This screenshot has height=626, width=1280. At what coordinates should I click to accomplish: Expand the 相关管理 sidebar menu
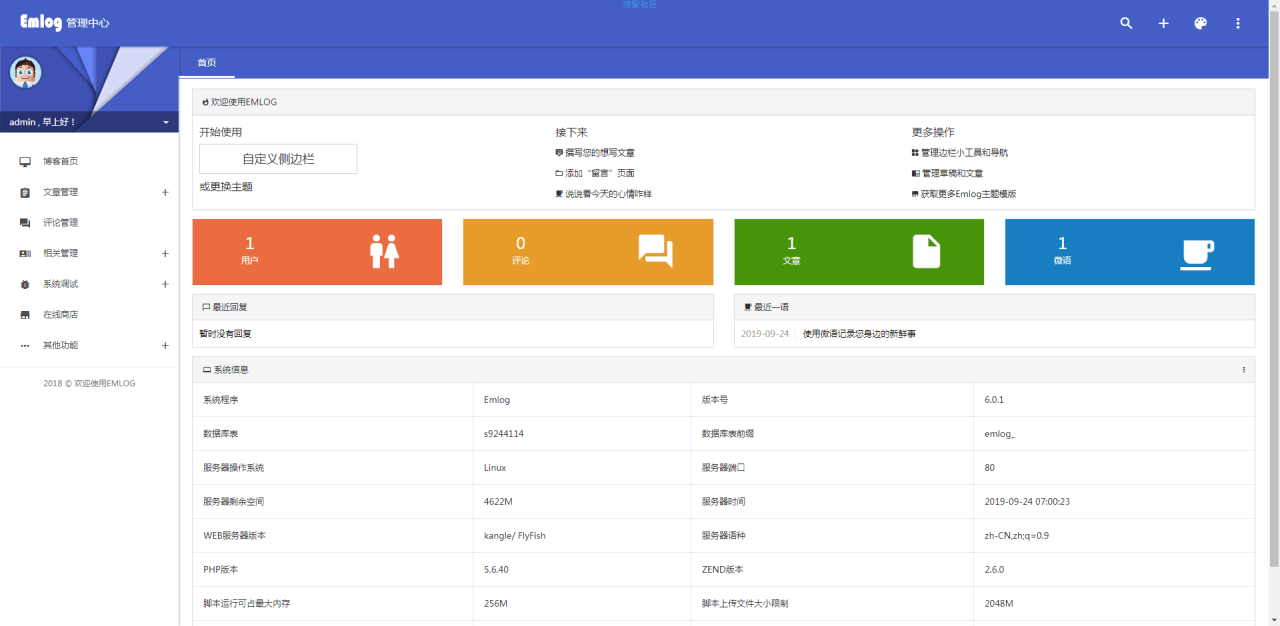(165, 254)
